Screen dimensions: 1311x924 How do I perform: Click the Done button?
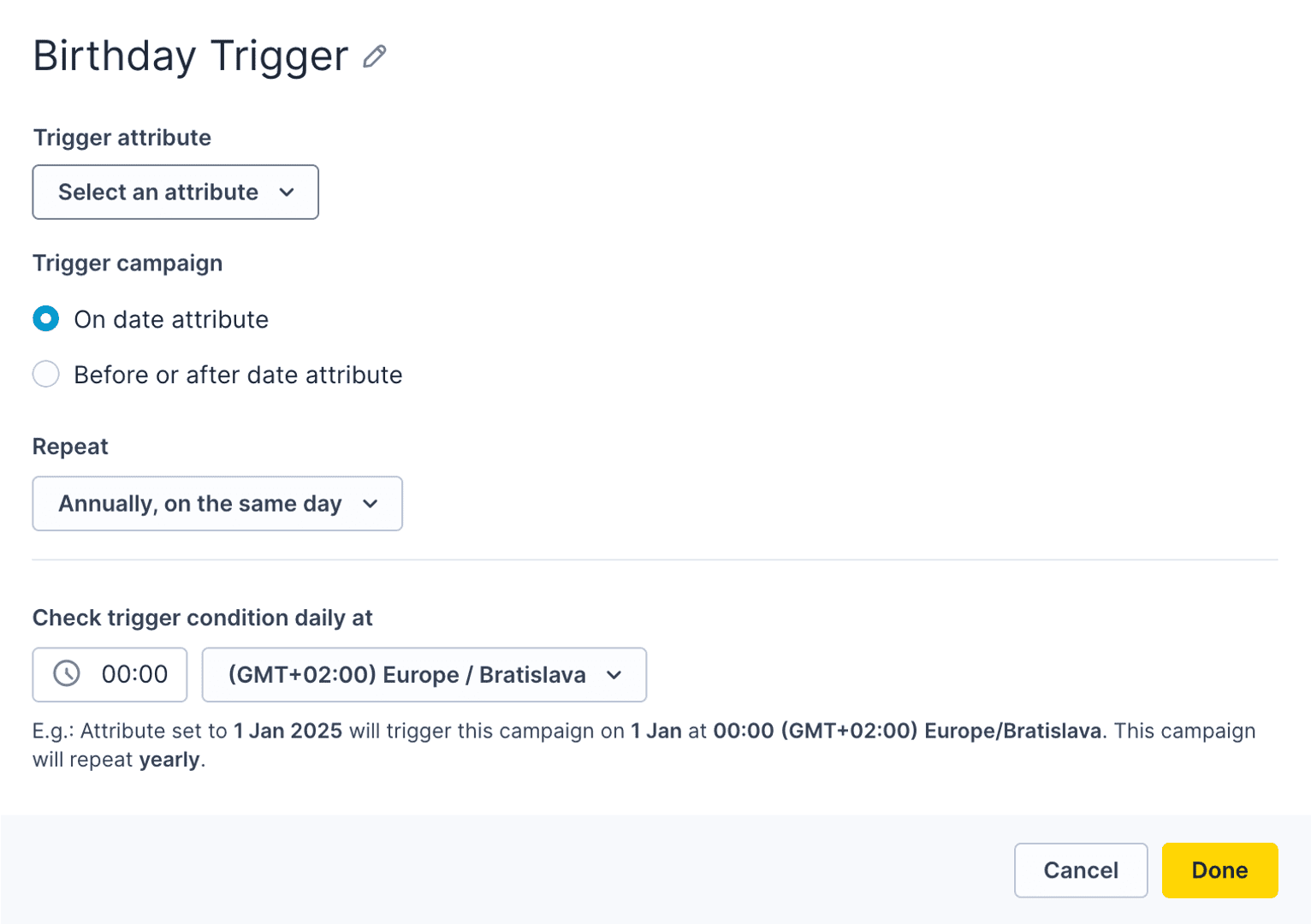coord(1219,870)
